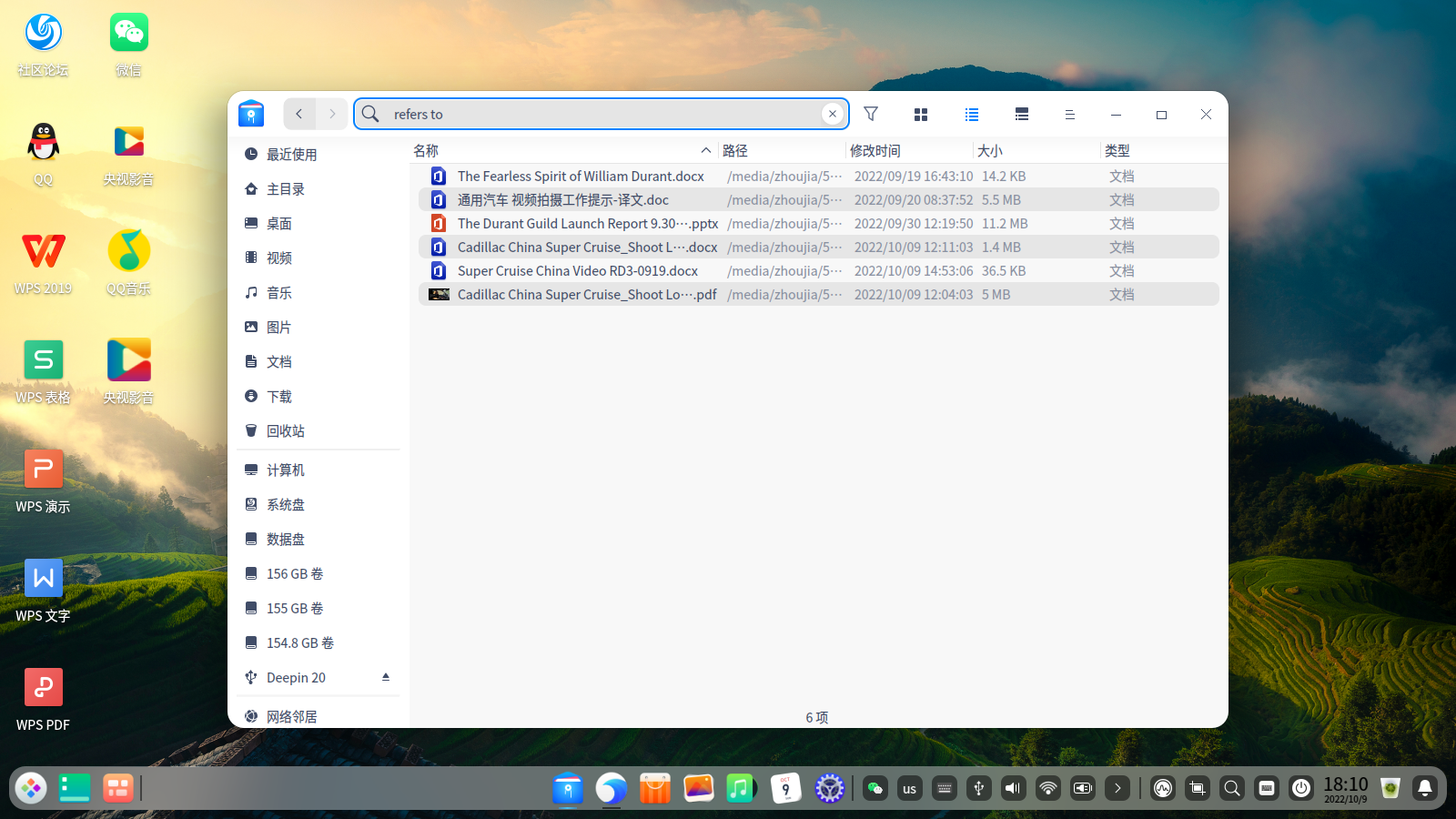
Task: Open the control center gear in dock
Action: pos(829,788)
